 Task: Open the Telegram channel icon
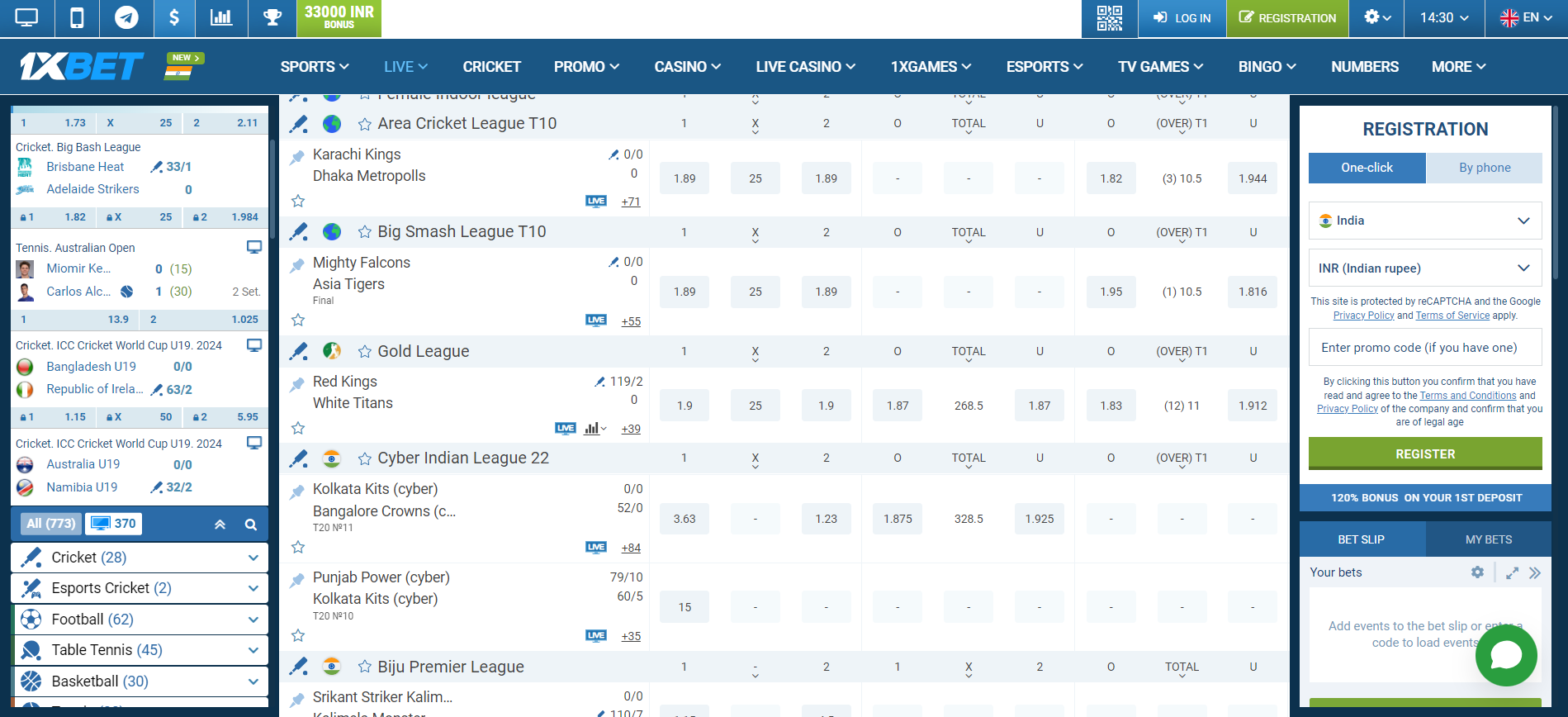click(126, 17)
